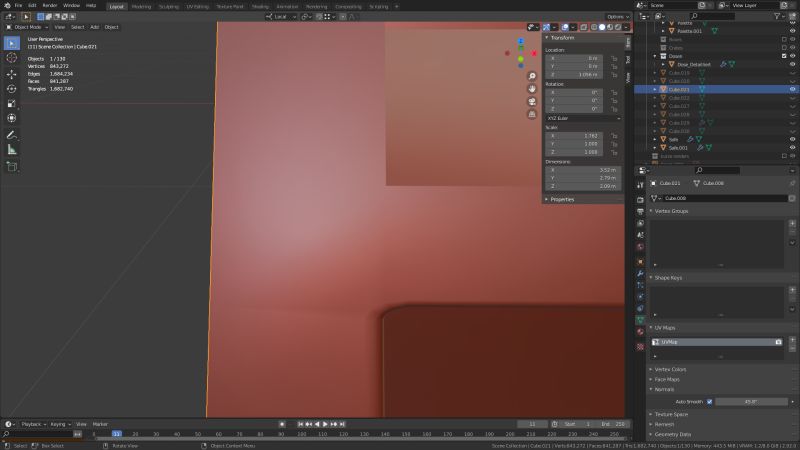Image resolution: width=800 pixels, height=450 pixels.
Task: Open the Tool properties tab wrench-screwdriver icon
Action: 640,185
